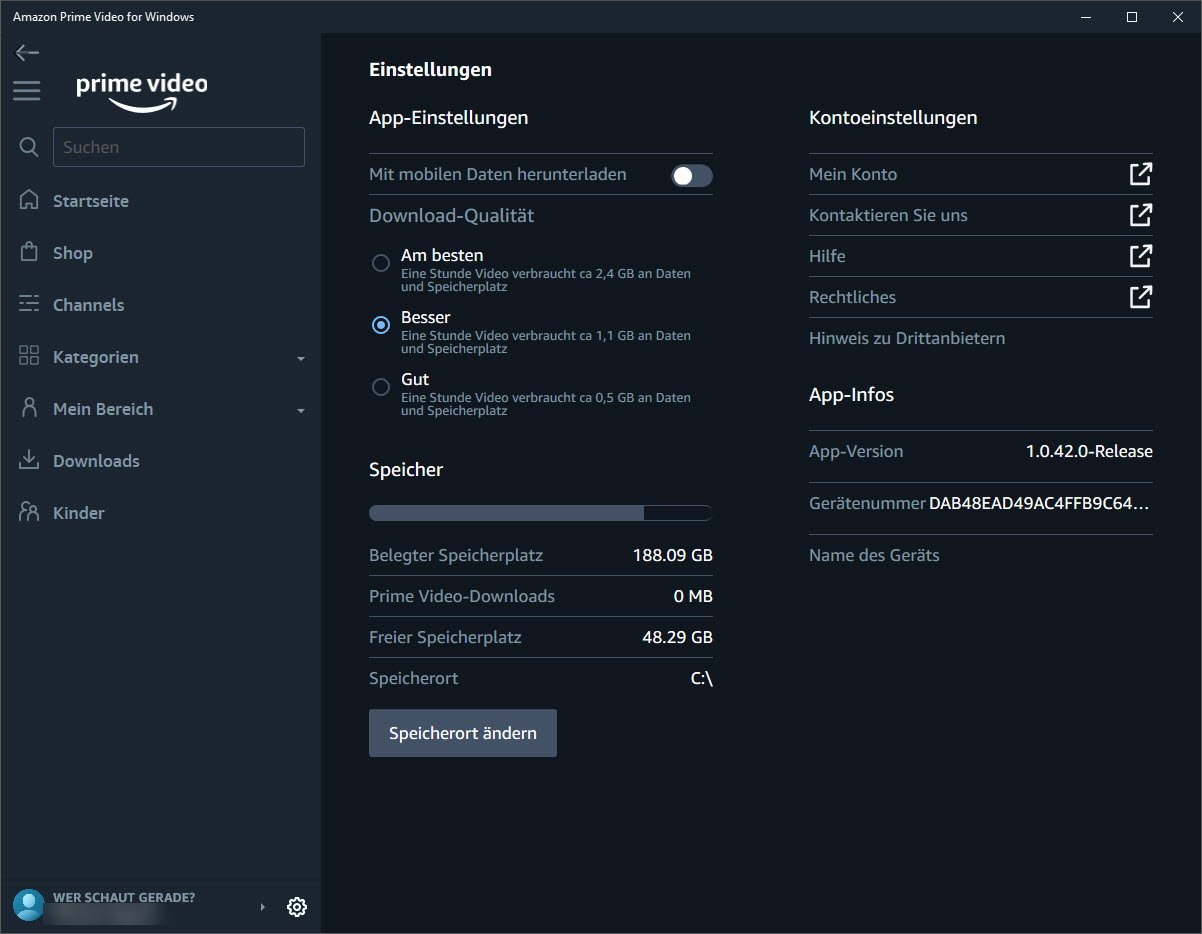1202x934 pixels.
Task: Open Rechtliches external link icon
Action: [x=1141, y=297]
